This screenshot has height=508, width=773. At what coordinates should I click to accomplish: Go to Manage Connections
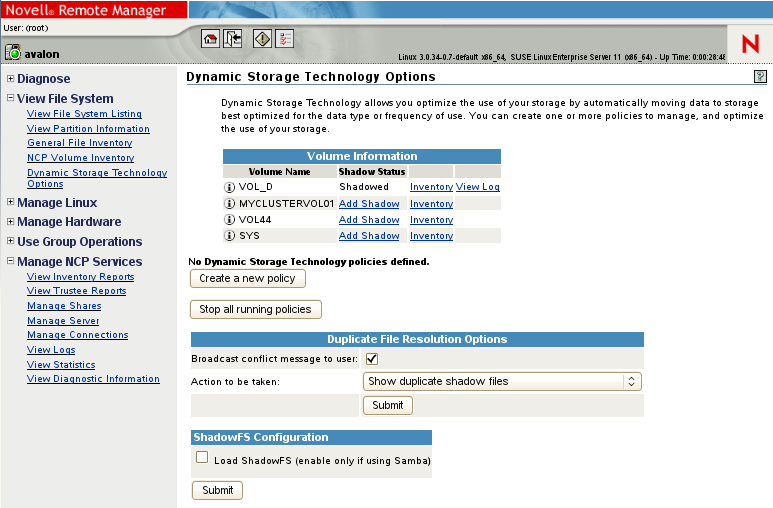tap(78, 335)
